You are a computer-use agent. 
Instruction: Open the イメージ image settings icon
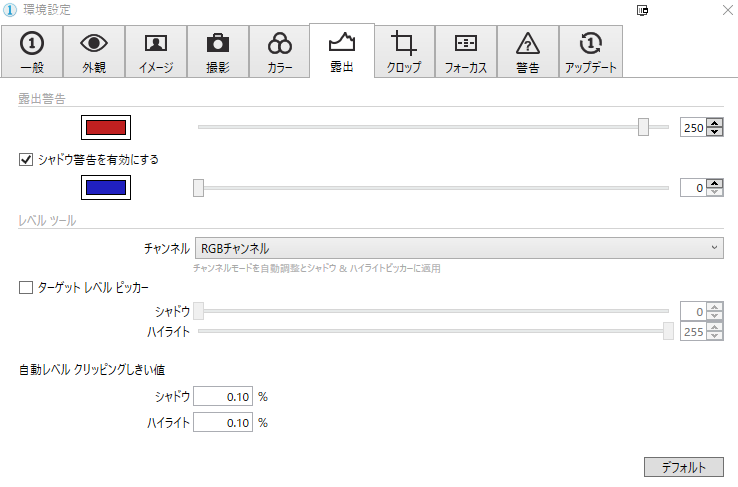click(155, 44)
